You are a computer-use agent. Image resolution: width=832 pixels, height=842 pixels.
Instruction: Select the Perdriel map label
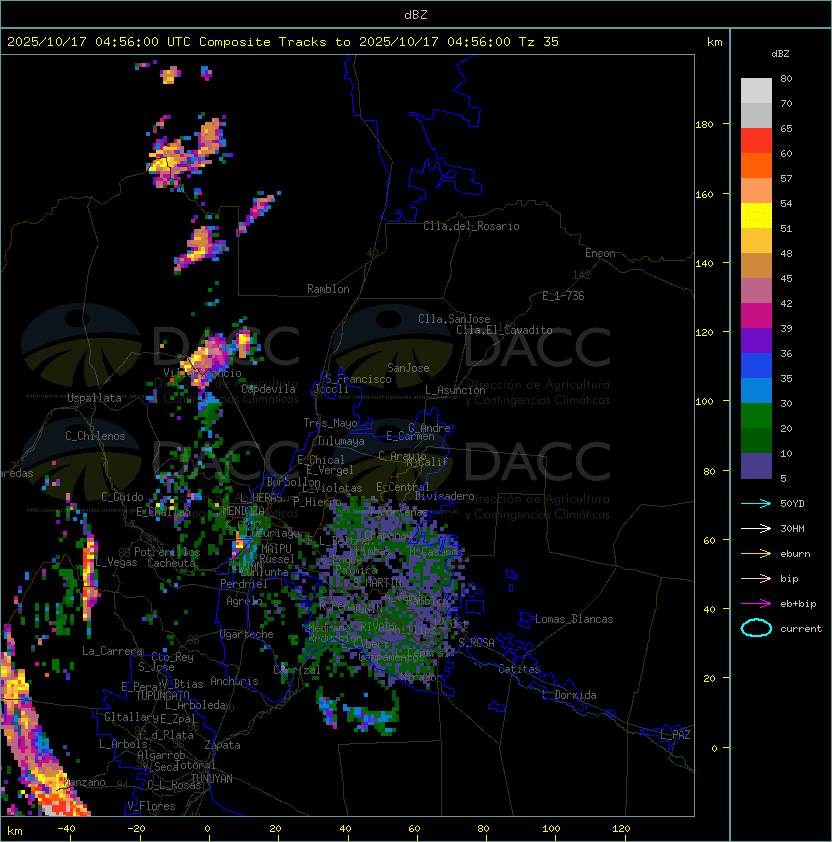(x=244, y=584)
